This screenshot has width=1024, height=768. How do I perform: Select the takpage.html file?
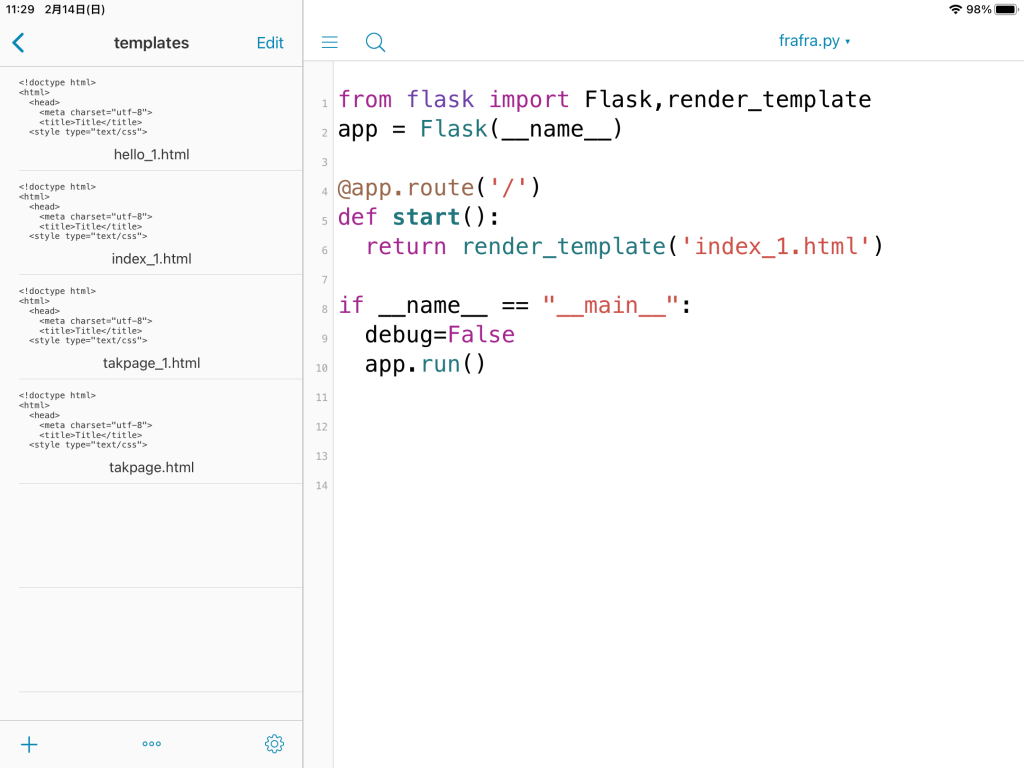(151, 466)
